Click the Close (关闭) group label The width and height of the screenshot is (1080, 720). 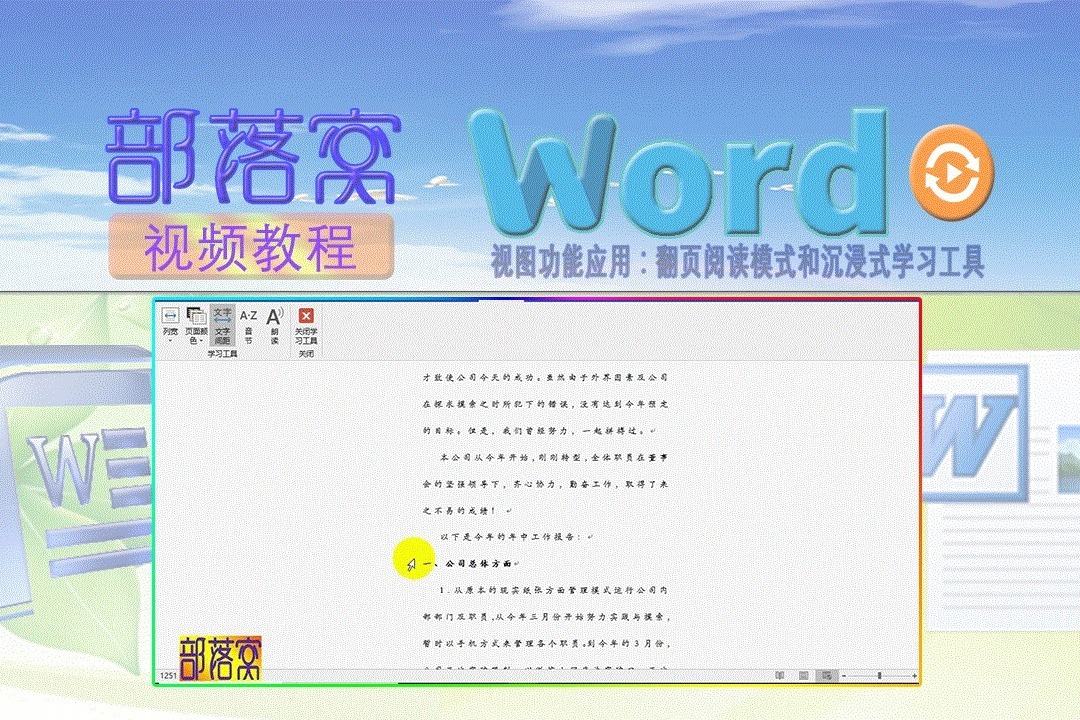click(x=305, y=352)
